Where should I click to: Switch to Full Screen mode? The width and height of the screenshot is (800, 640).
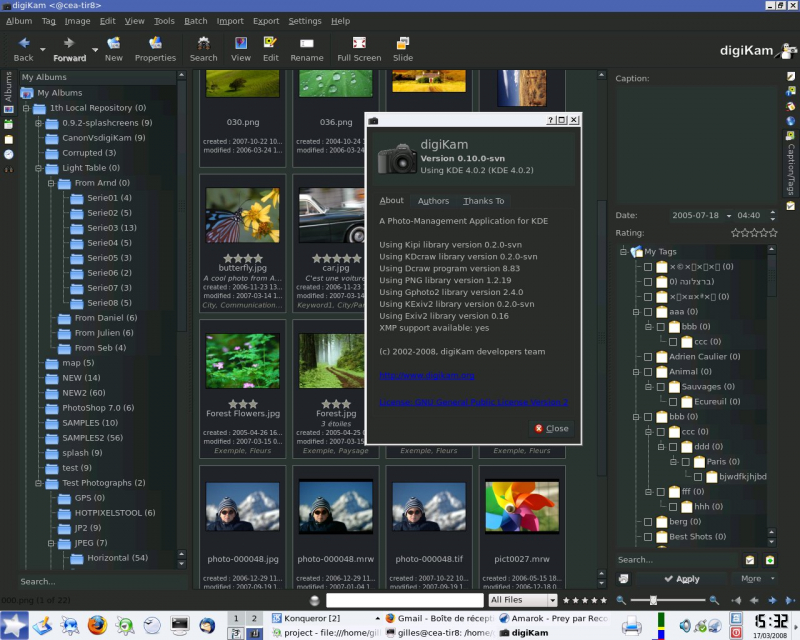pos(358,44)
